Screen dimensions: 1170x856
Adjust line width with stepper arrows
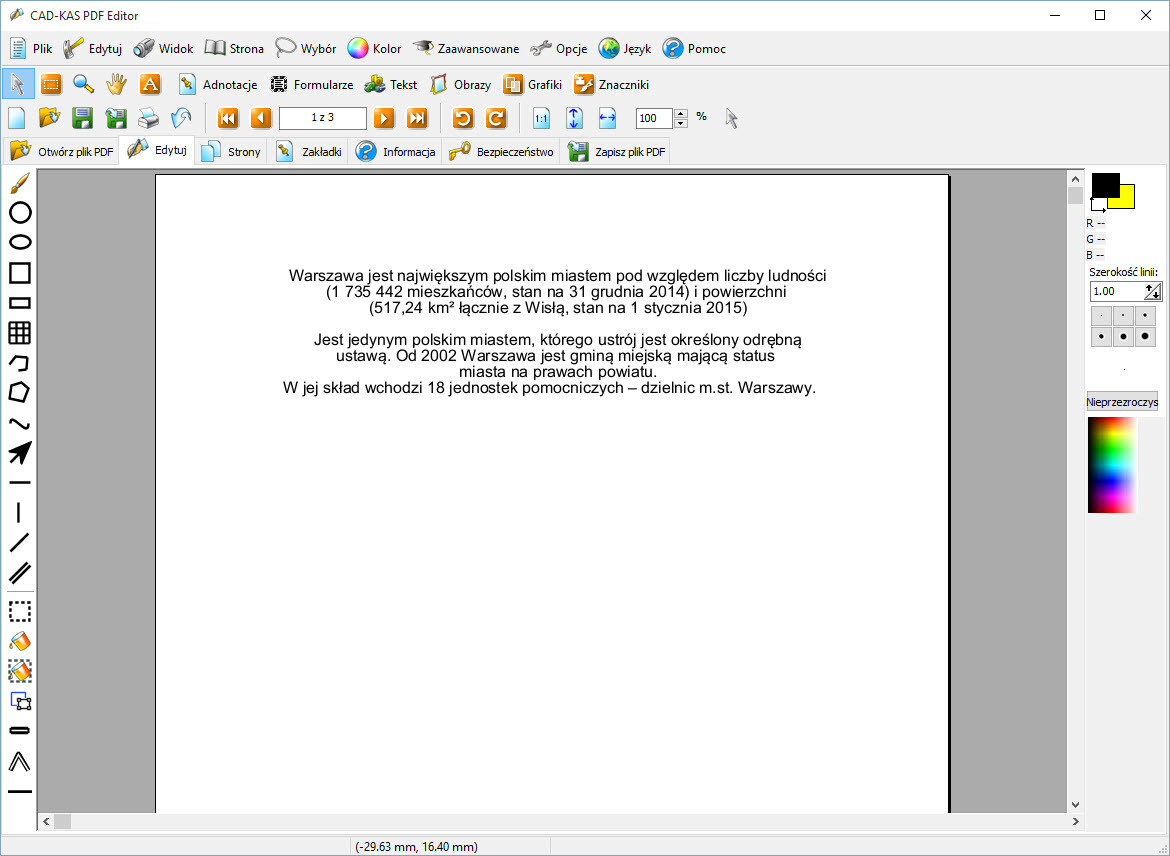coord(1153,291)
